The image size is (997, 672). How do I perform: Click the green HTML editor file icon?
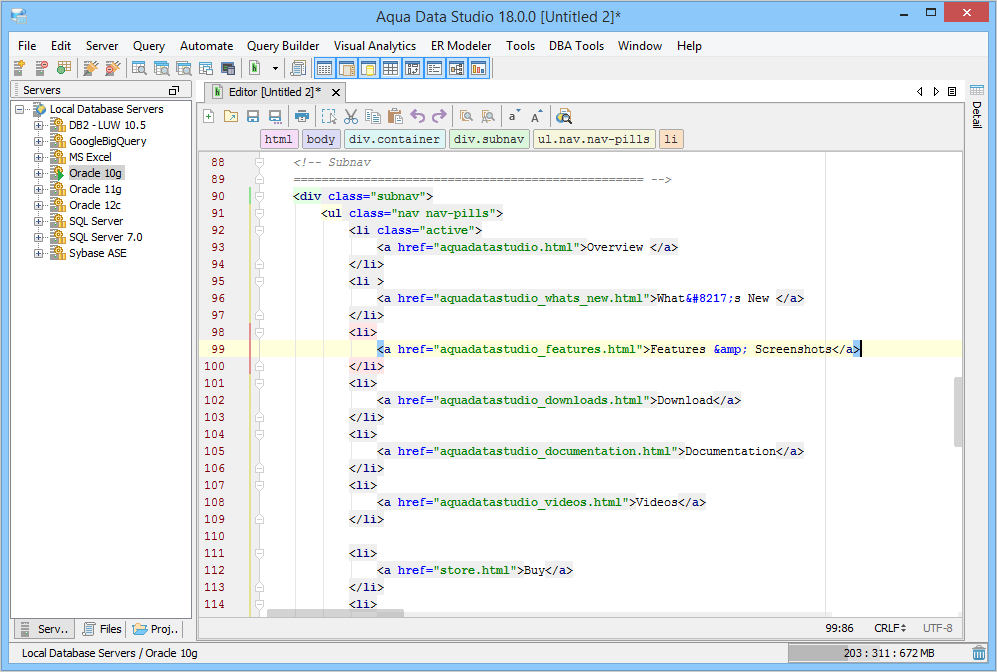[x=254, y=68]
